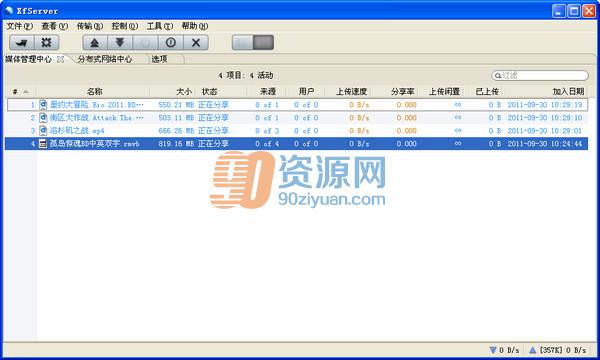Open the 文件 menu

click(20, 26)
